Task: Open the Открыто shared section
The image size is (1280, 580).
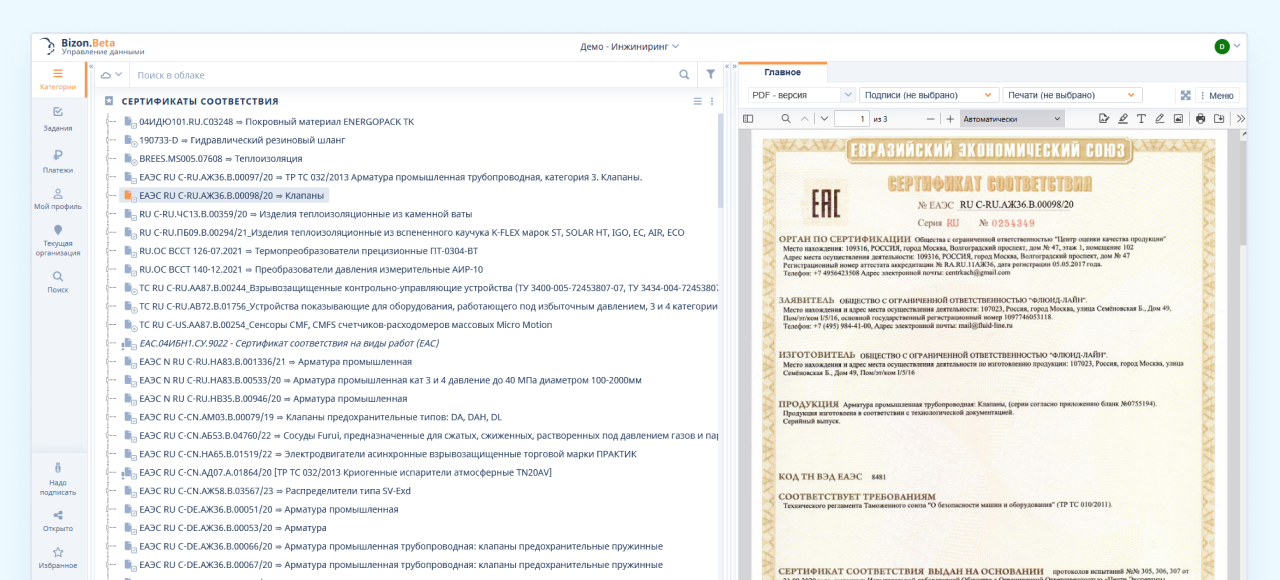Action: pyautogui.click(x=57, y=521)
